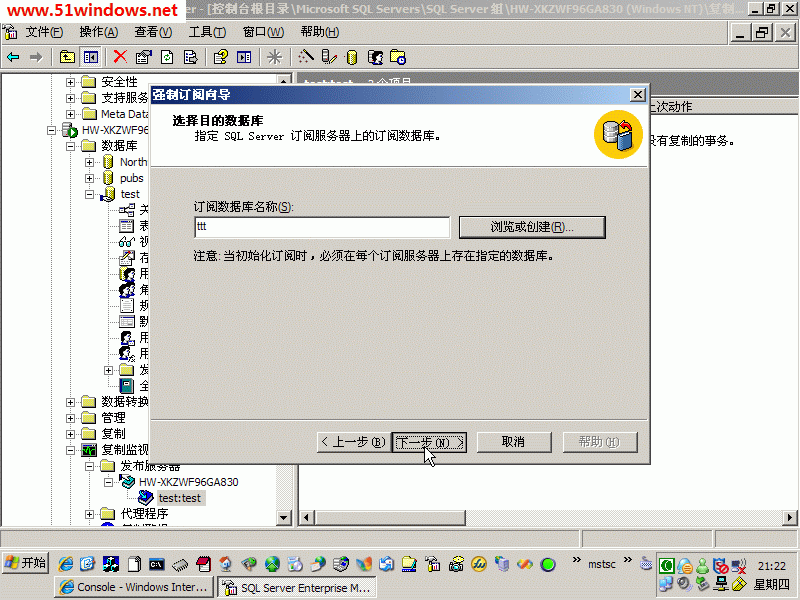The width and height of the screenshot is (800, 600).
Task: Collapse the 复制监视 node
Action: click(x=71, y=450)
